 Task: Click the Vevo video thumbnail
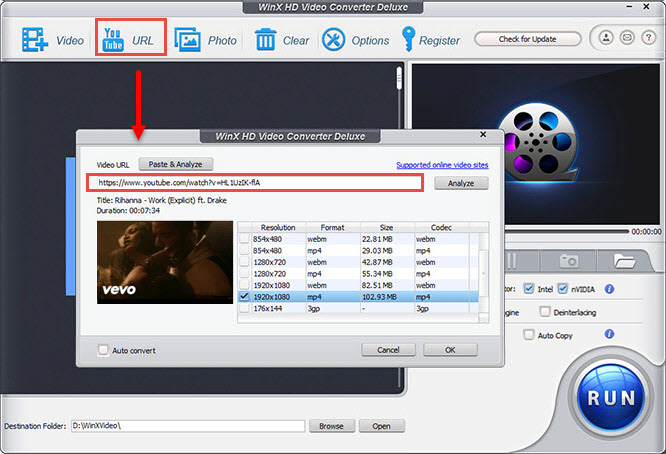[165, 262]
